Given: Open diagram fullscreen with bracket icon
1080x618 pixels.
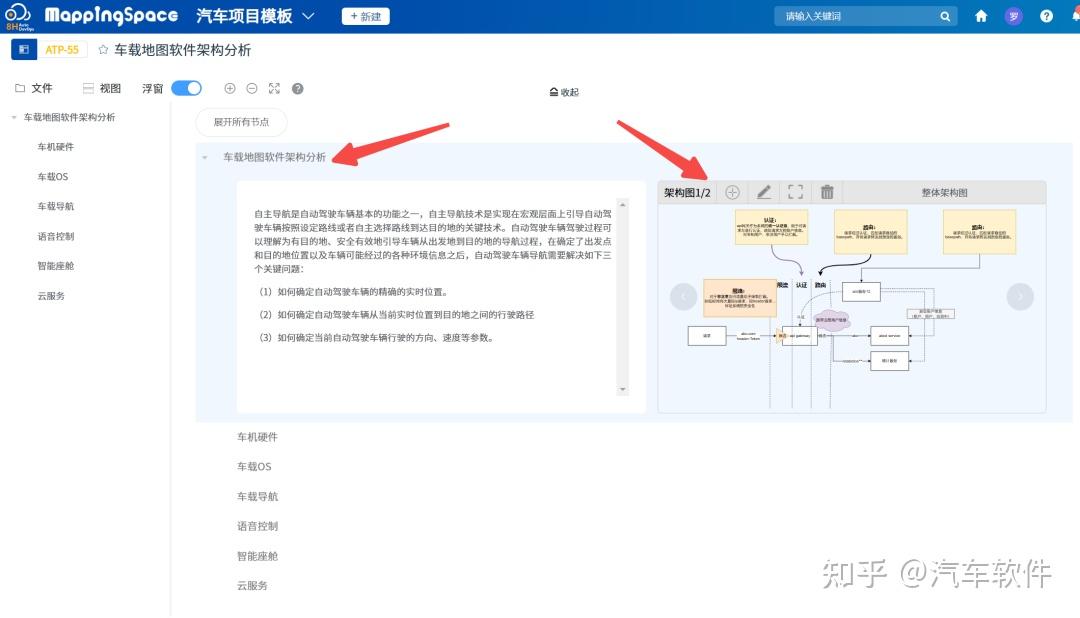Looking at the screenshot, I should pyautogui.click(x=796, y=192).
